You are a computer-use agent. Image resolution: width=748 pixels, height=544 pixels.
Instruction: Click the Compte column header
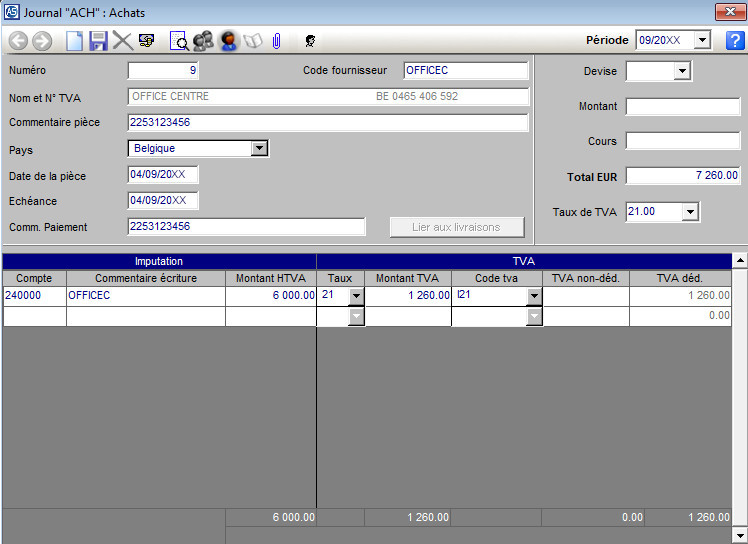34,278
